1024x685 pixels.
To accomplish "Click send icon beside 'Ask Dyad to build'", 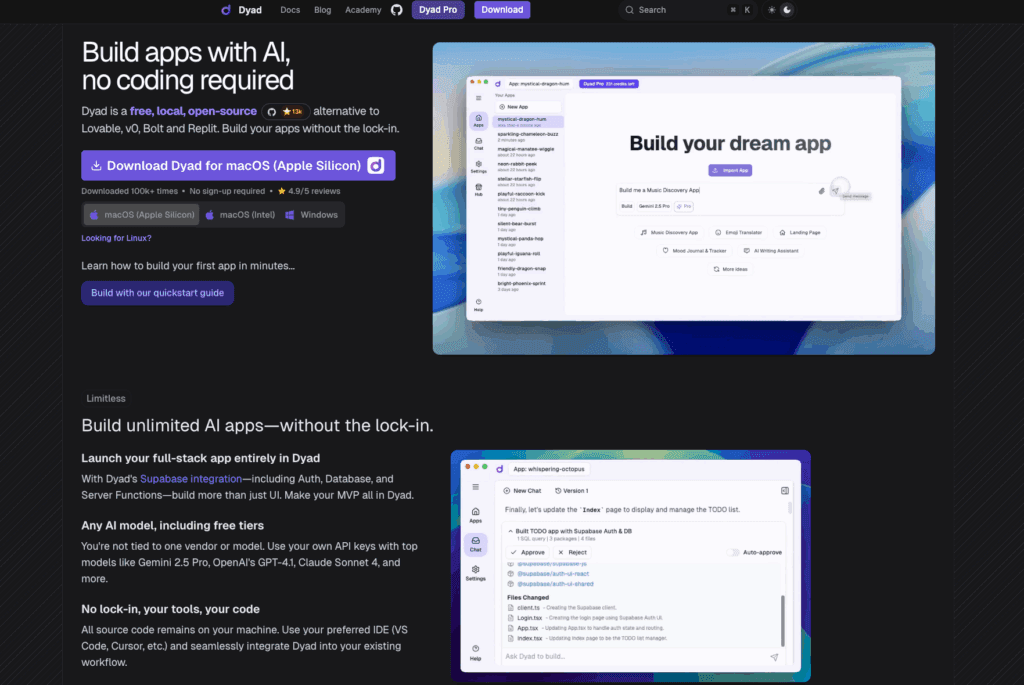I will click(775, 657).
